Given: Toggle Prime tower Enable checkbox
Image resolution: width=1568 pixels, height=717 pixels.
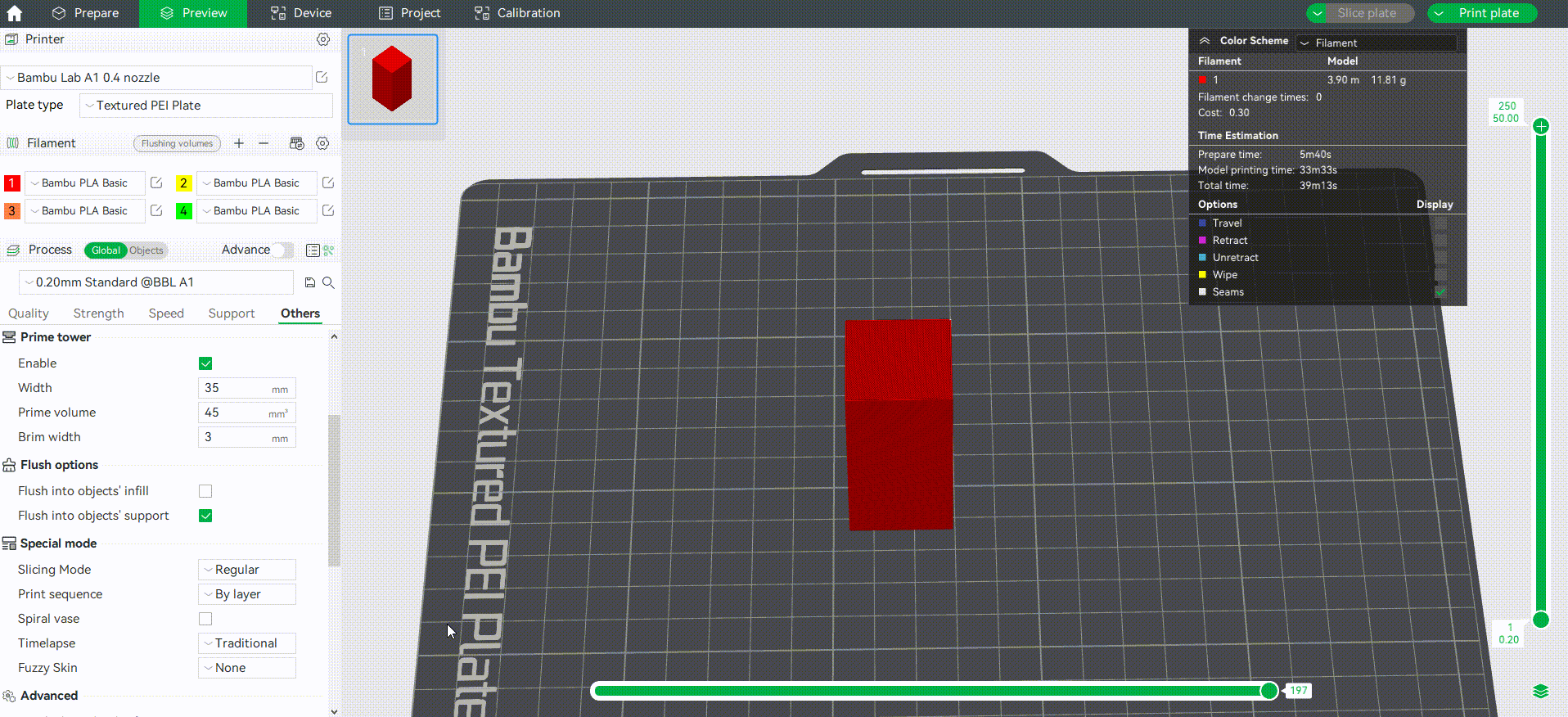Looking at the screenshot, I should [205, 363].
